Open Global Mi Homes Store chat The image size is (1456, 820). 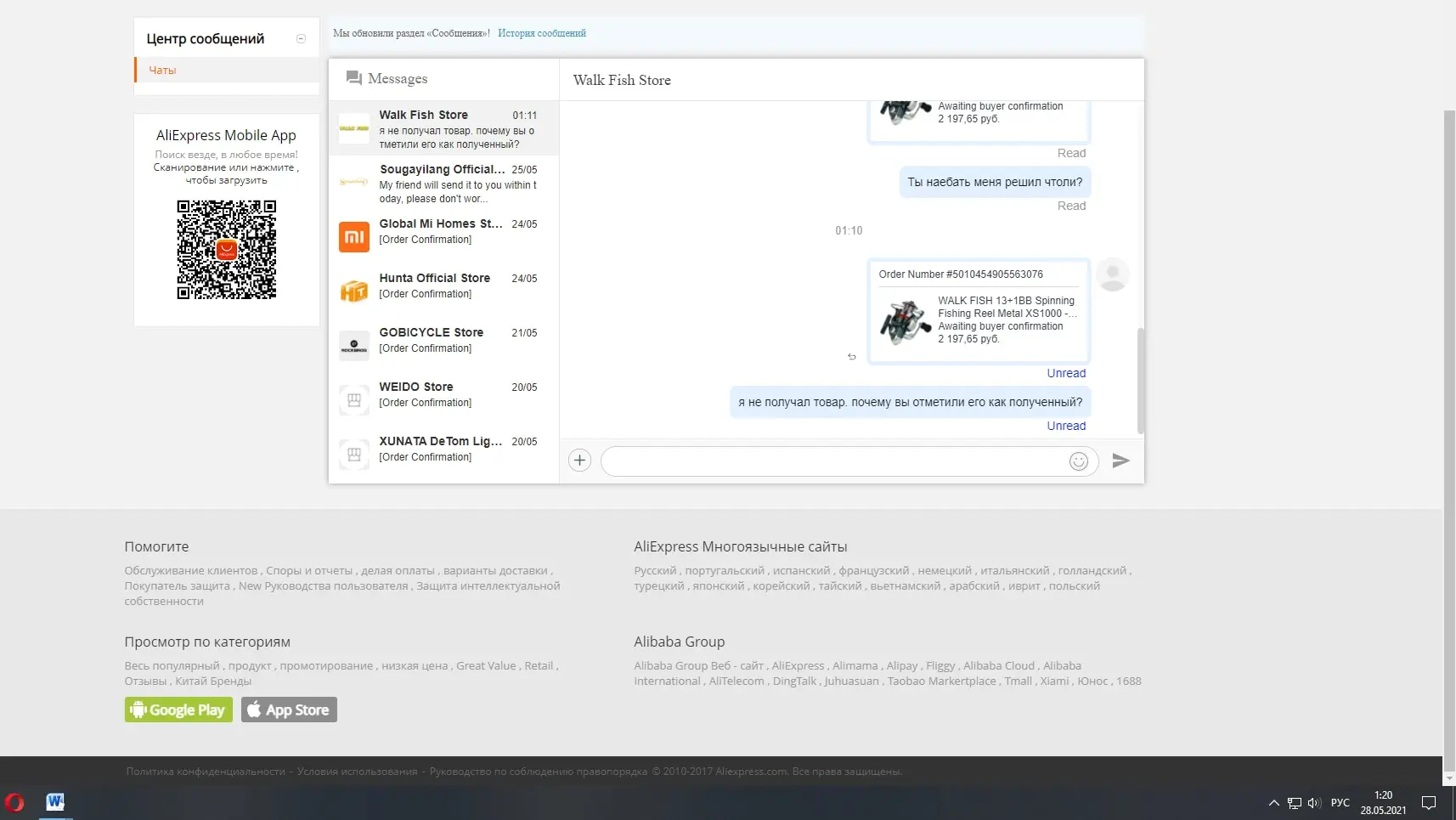point(443,237)
